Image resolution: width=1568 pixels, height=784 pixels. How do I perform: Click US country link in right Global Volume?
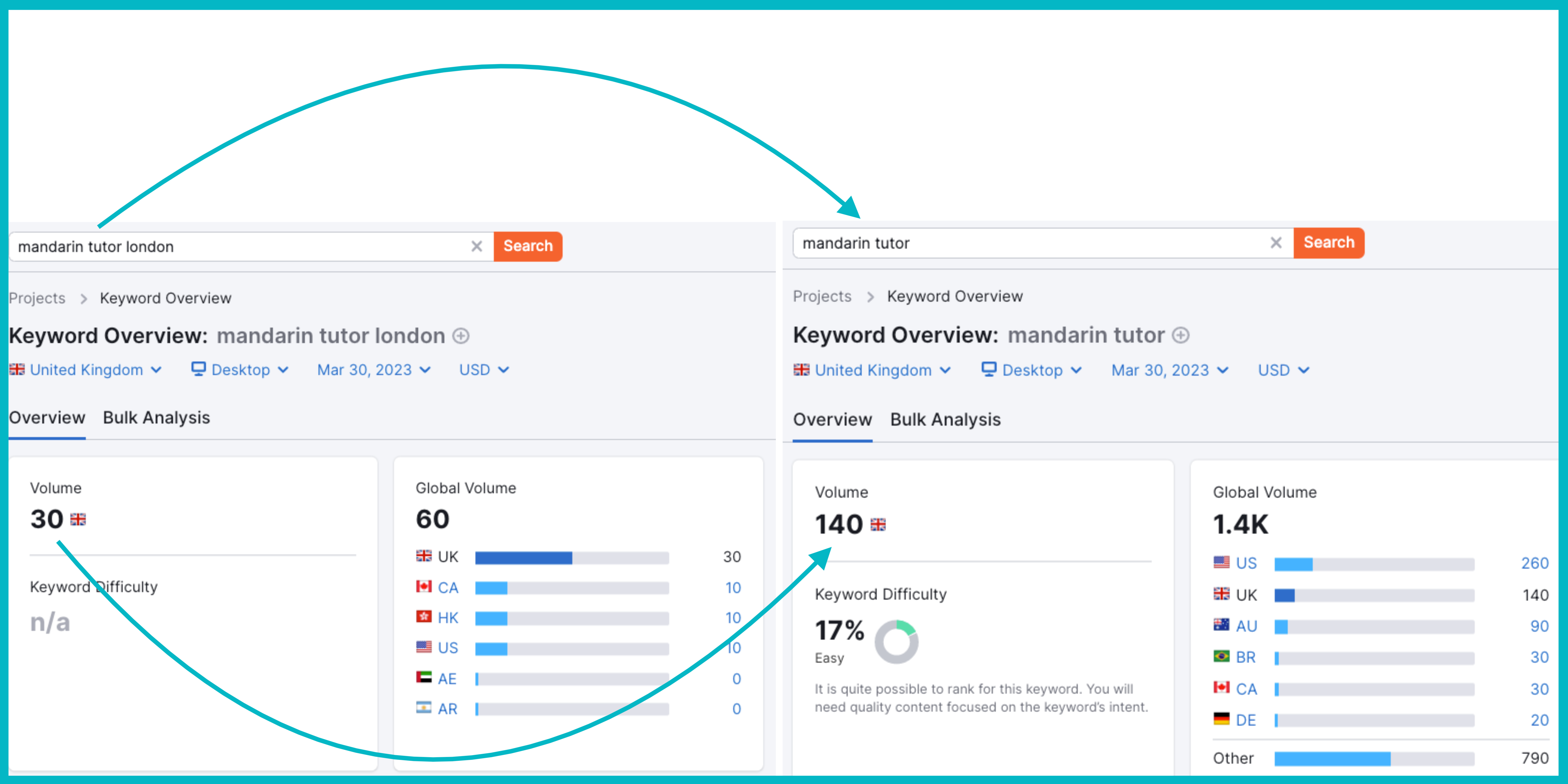pyautogui.click(x=1246, y=564)
